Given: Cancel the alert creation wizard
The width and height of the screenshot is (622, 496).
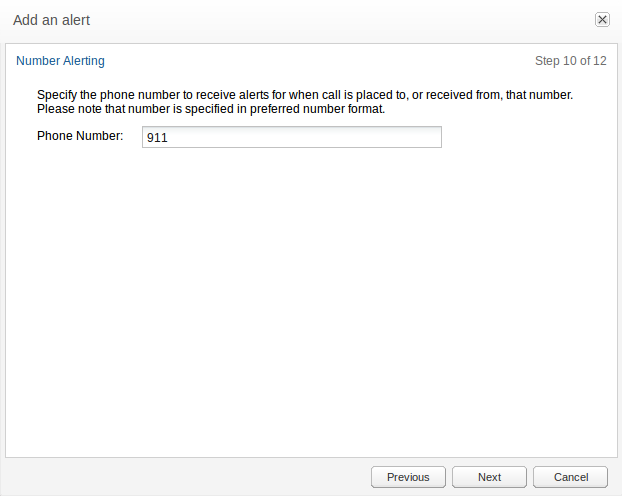Looking at the screenshot, I should [x=570, y=477].
